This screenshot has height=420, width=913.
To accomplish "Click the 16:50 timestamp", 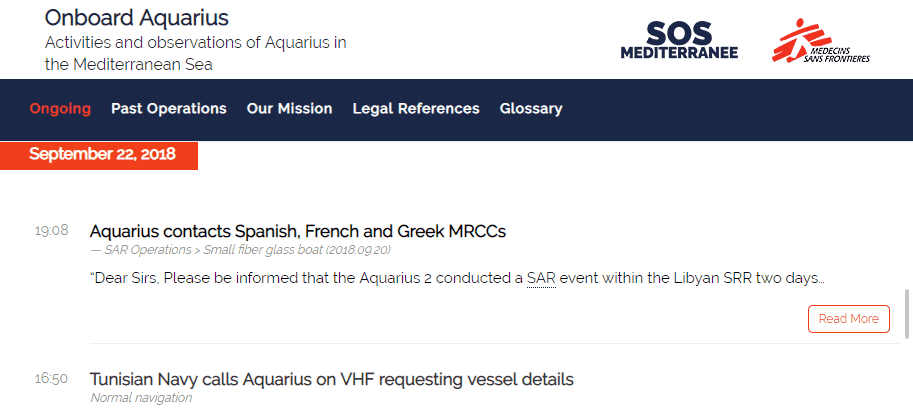I will 51,379.
